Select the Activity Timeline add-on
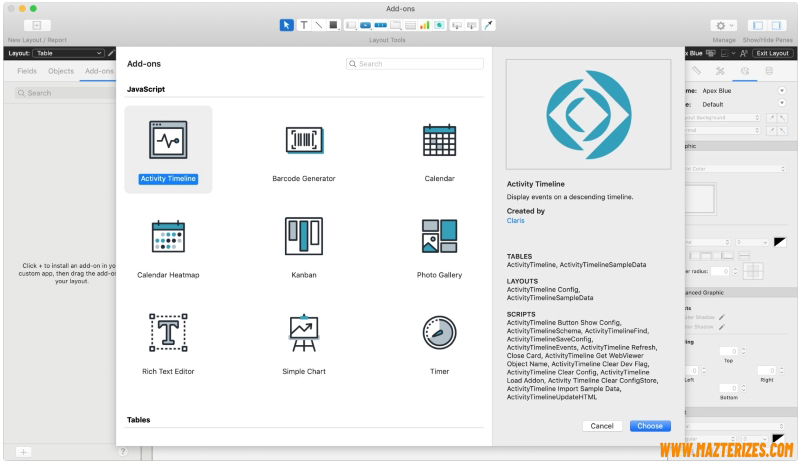 tap(168, 150)
